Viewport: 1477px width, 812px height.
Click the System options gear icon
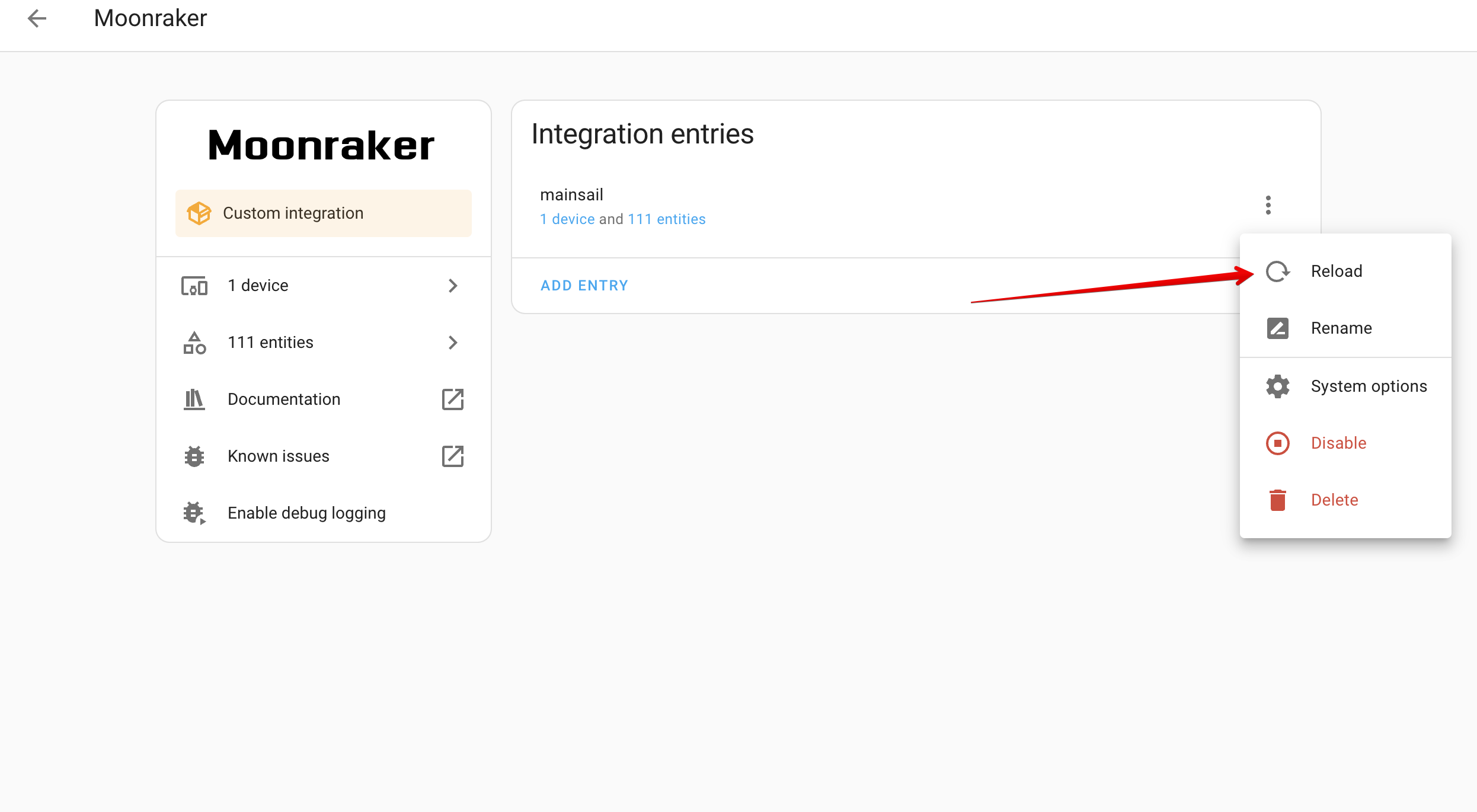point(1277,386)
